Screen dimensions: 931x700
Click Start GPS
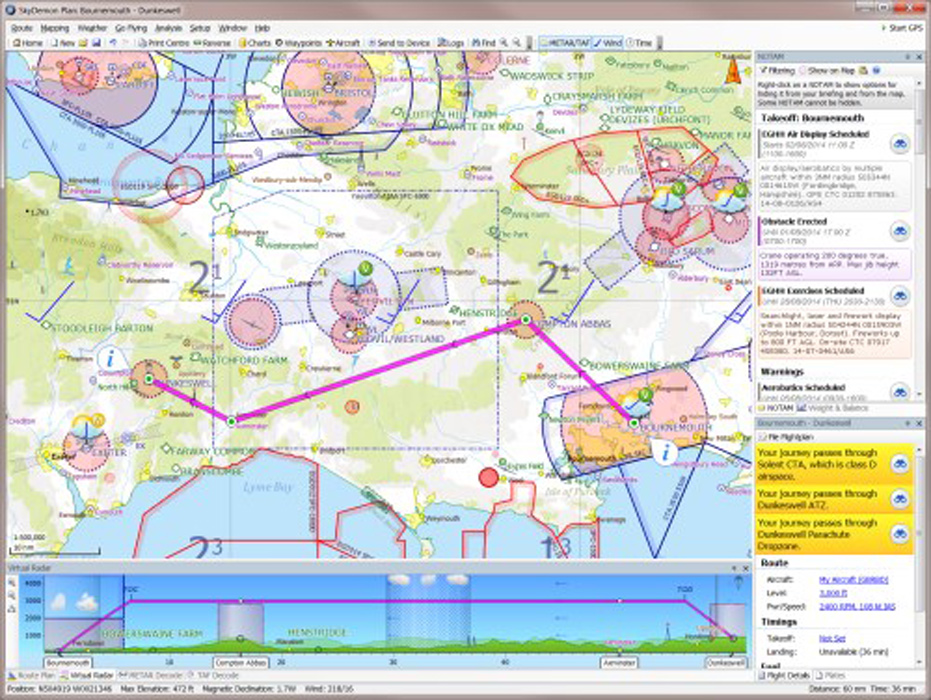click(902, 28)
